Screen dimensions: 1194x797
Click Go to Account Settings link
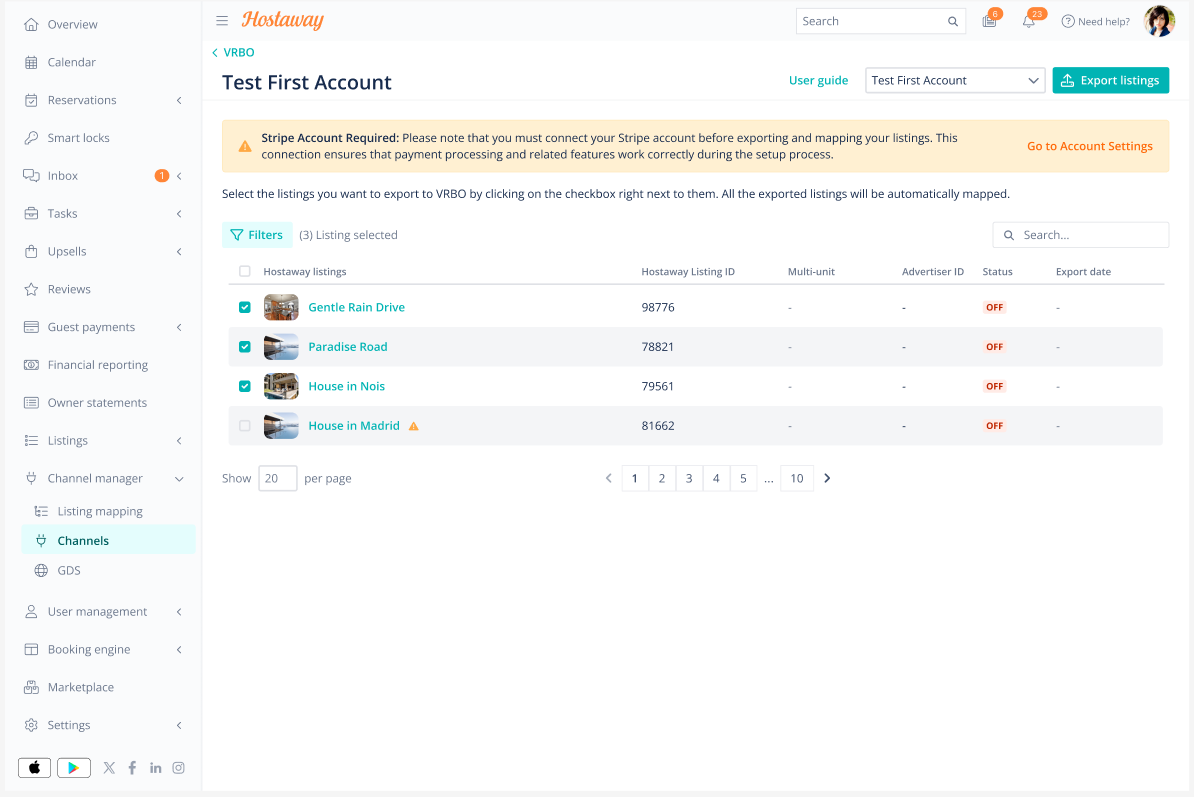(x=1089, y=146)
